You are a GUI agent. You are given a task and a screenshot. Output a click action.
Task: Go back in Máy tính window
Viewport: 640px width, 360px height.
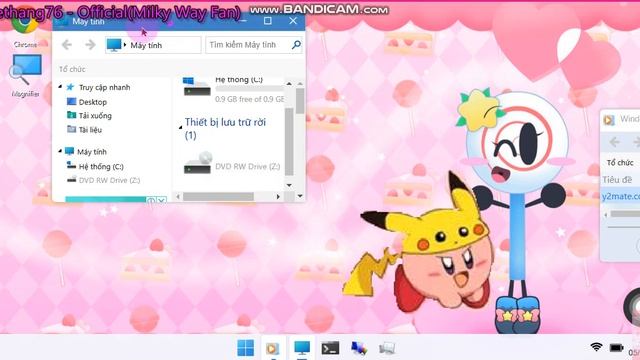click(x=67, y=44)
